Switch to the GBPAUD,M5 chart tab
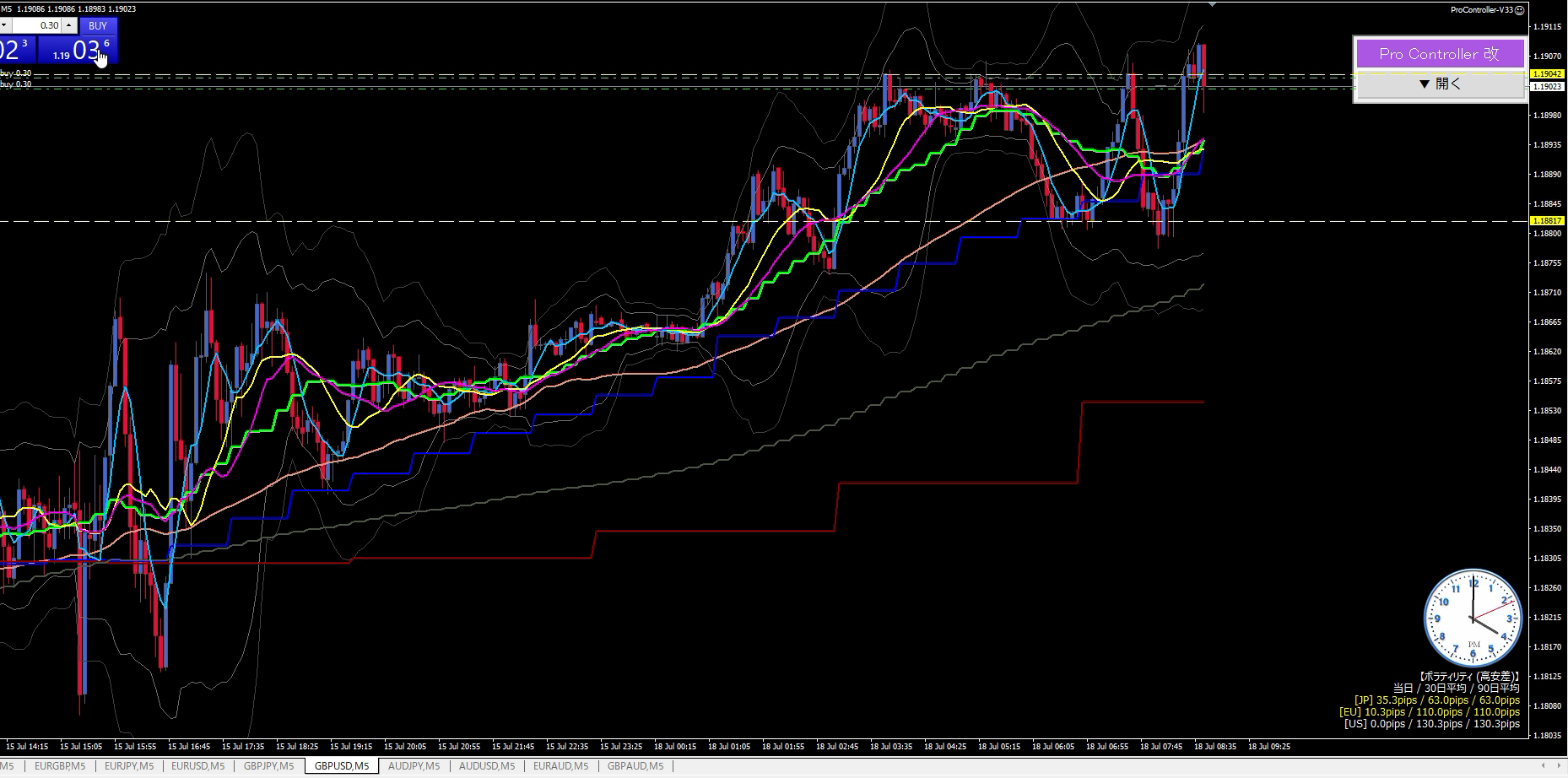Image resolution: width=1568 pixels, height=778 pixels. click(x=635, y=766)
